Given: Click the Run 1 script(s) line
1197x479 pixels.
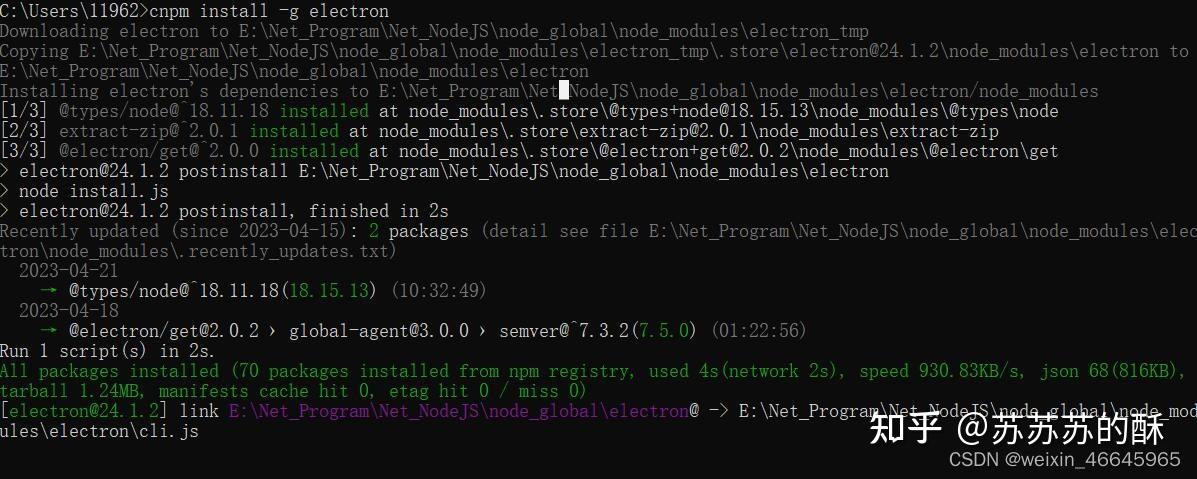Looking at the screenshot, I should [107, 351].
